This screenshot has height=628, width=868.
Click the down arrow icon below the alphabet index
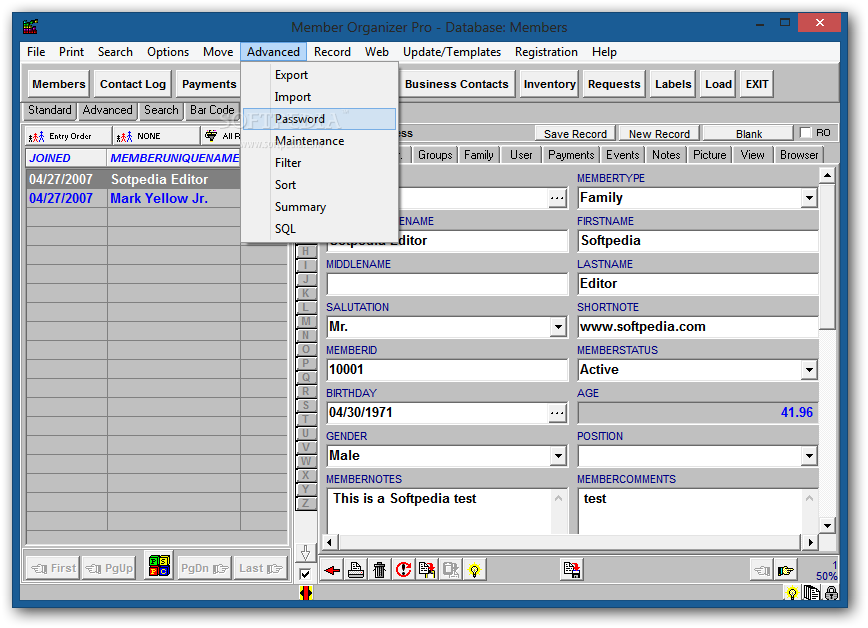click(x=305, y=552)
